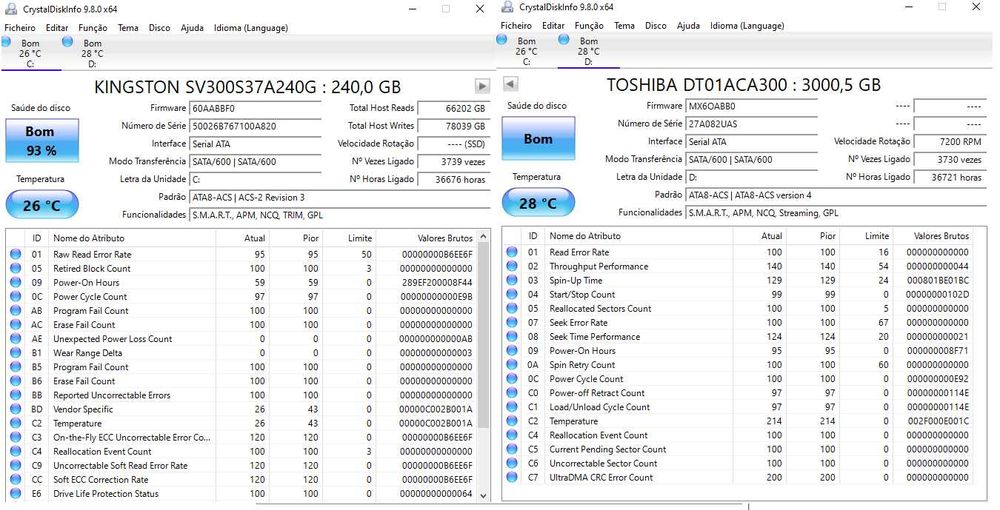Viewport: 1000px width, 510px height.
Task: Open Função menu in right TOSHIBA window
Action: coord(589,26)
